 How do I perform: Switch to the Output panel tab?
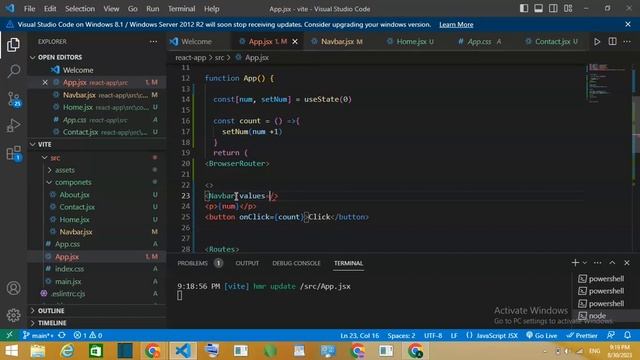247,263
